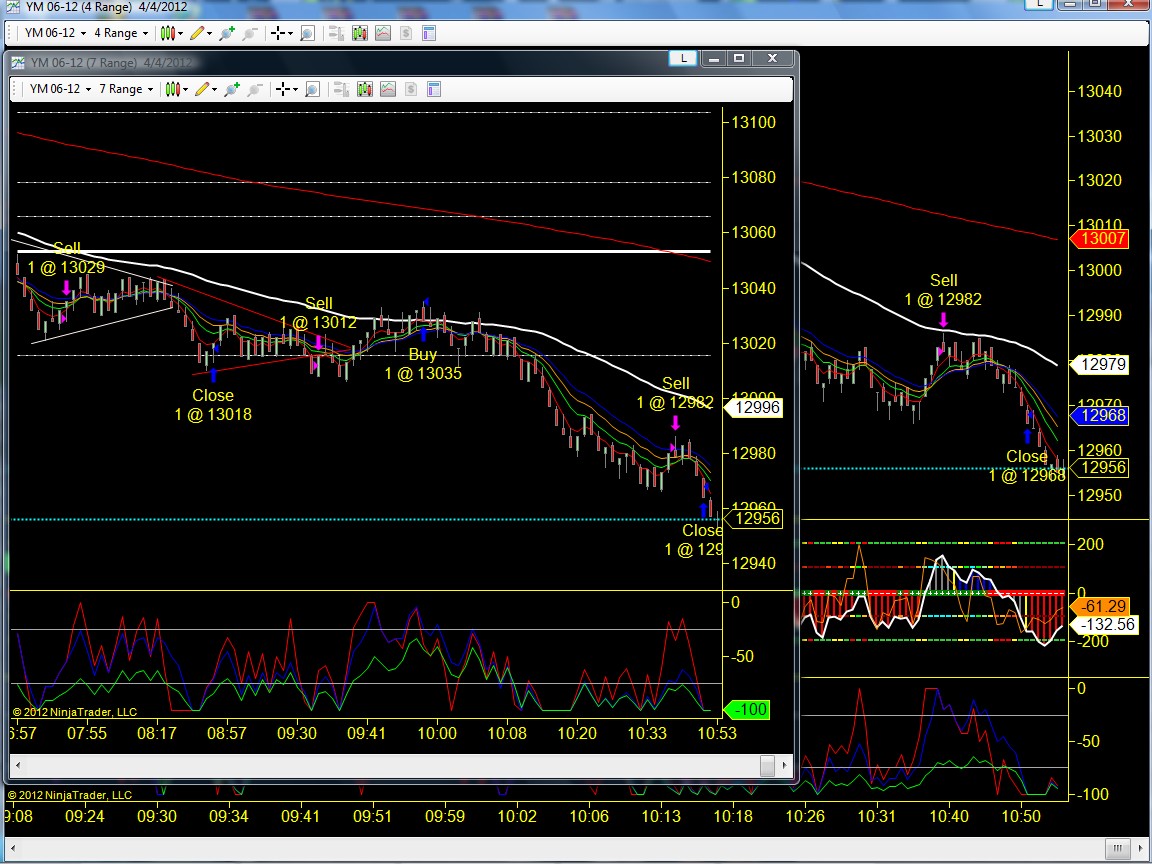Click the 12979 price marker on 4 Range axis

1100,364
